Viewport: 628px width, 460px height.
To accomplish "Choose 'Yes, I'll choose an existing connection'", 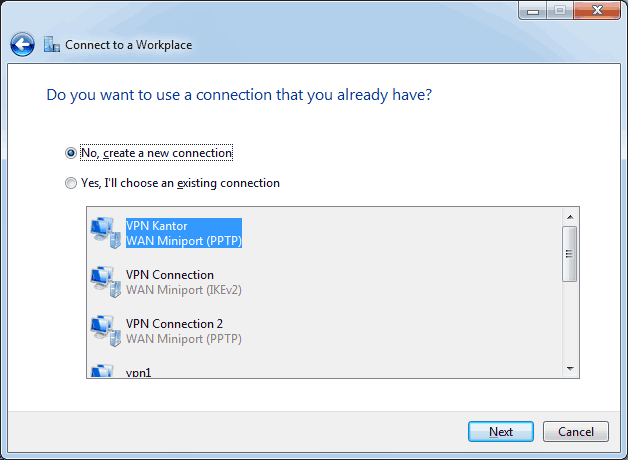I will tap(71, 183).
